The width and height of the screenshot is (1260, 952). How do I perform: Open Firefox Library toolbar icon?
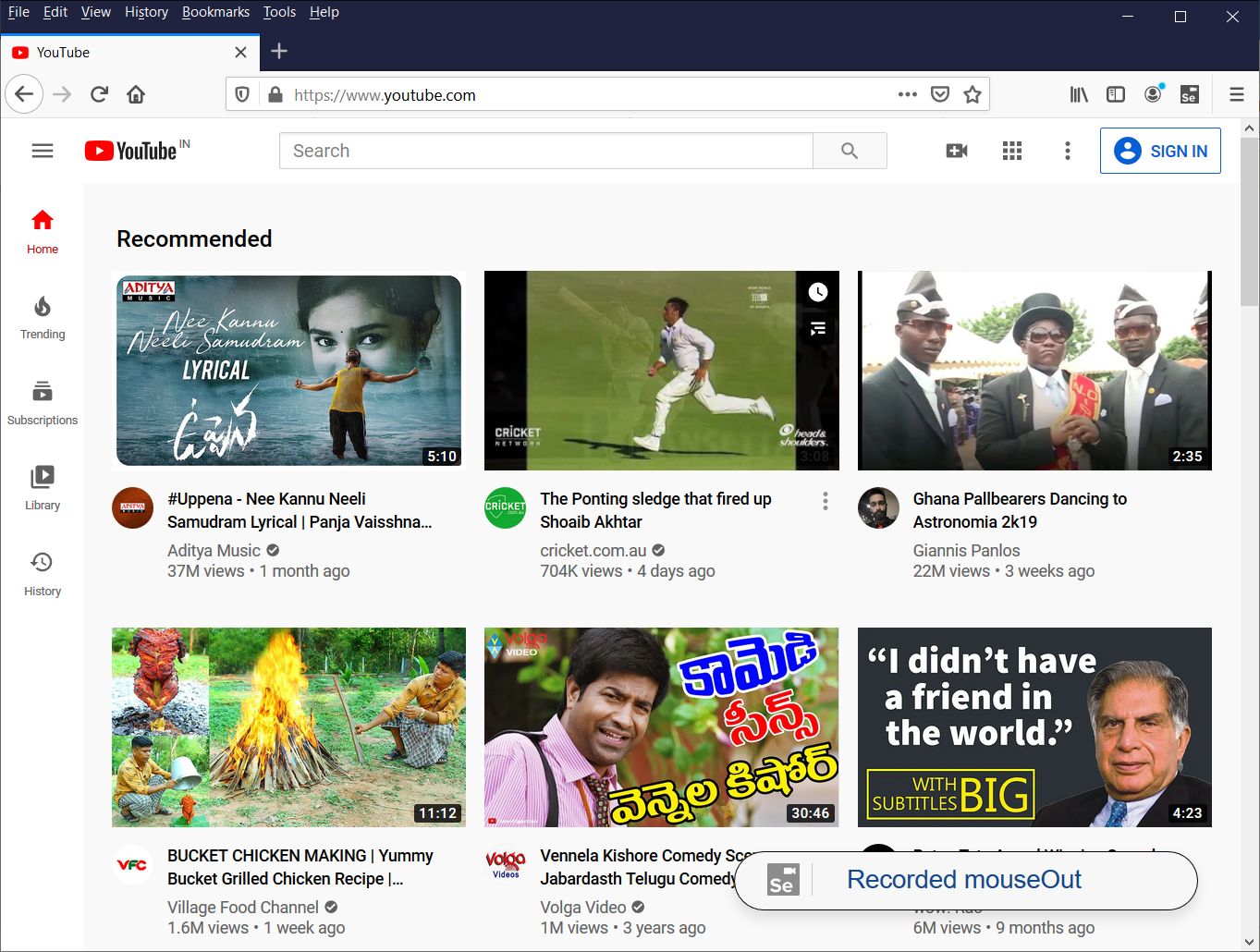click(1079, 94)
